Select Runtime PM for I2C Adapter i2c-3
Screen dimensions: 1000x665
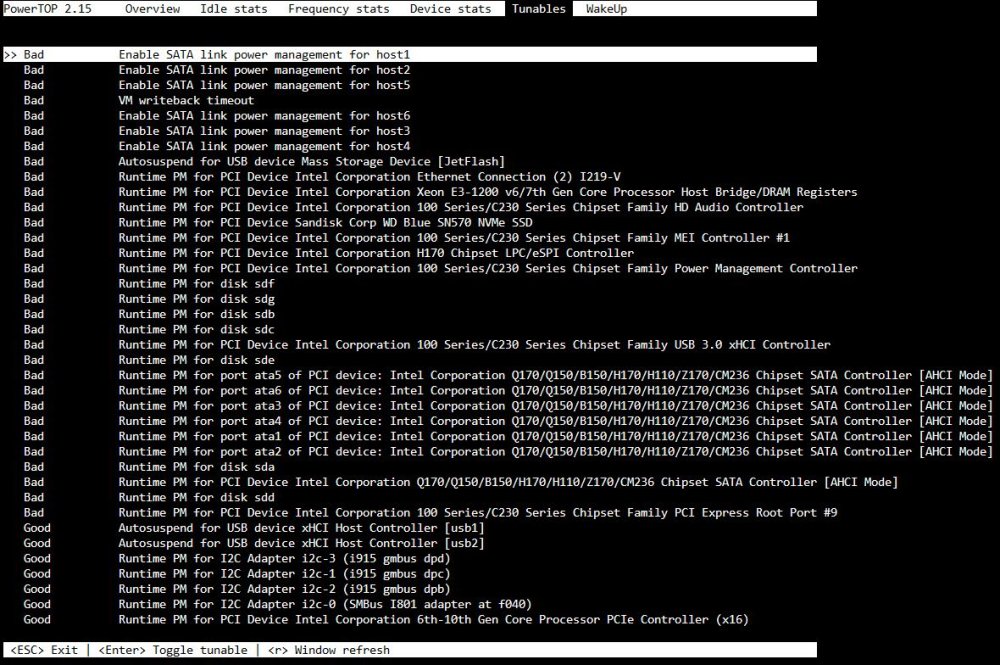tap(237, 560)
